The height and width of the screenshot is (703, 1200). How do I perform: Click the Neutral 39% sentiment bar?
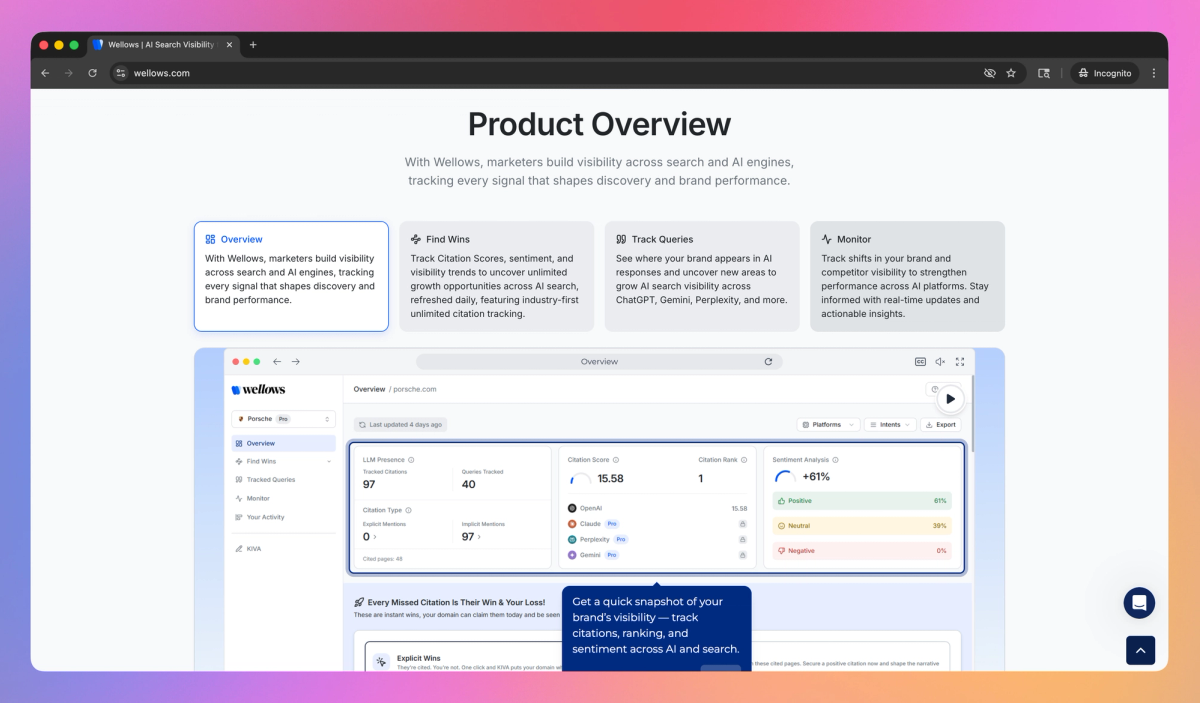point(862,526)
